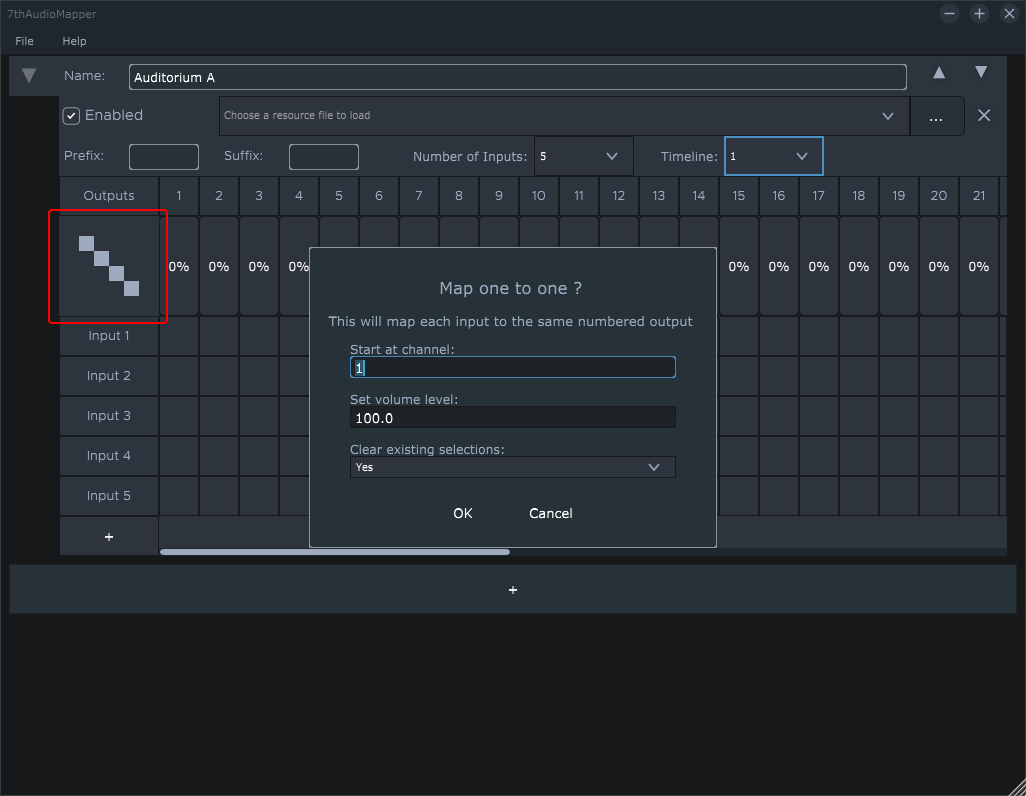Screen dimensions: 1026x796
Task: Move mapping up with up arrow
Action: click(x=939, y=73)
